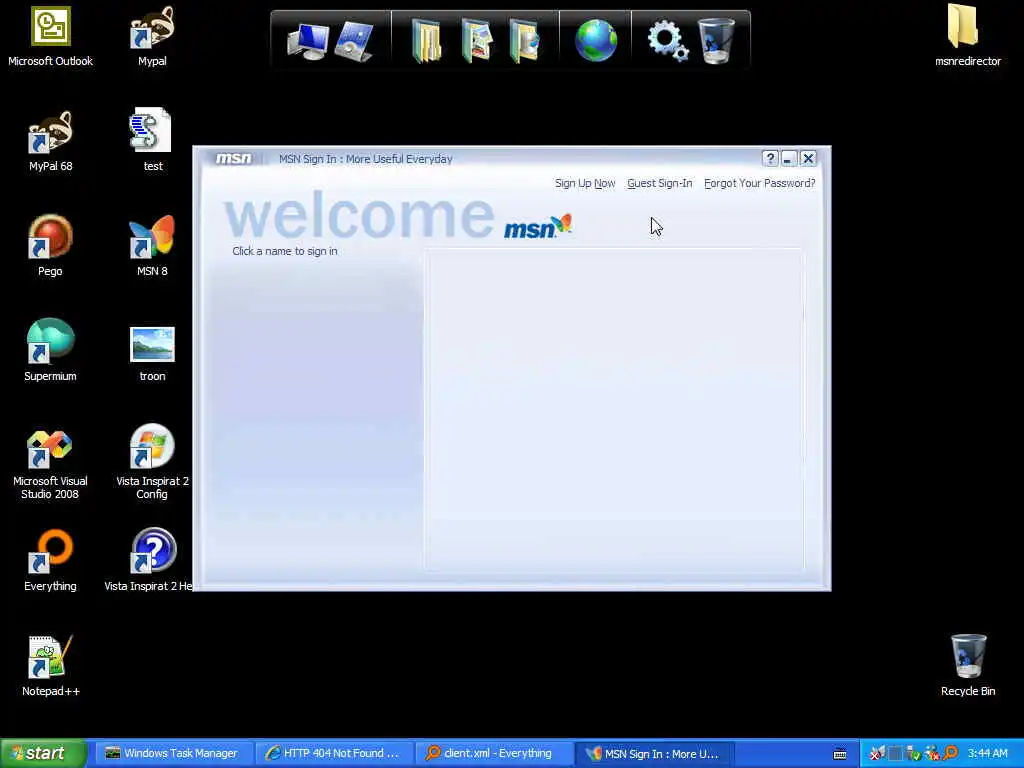The width and height of the screenshot is (1024, 768).
Task: Click the globe network icon in dock
Action: tap(596, 40)
